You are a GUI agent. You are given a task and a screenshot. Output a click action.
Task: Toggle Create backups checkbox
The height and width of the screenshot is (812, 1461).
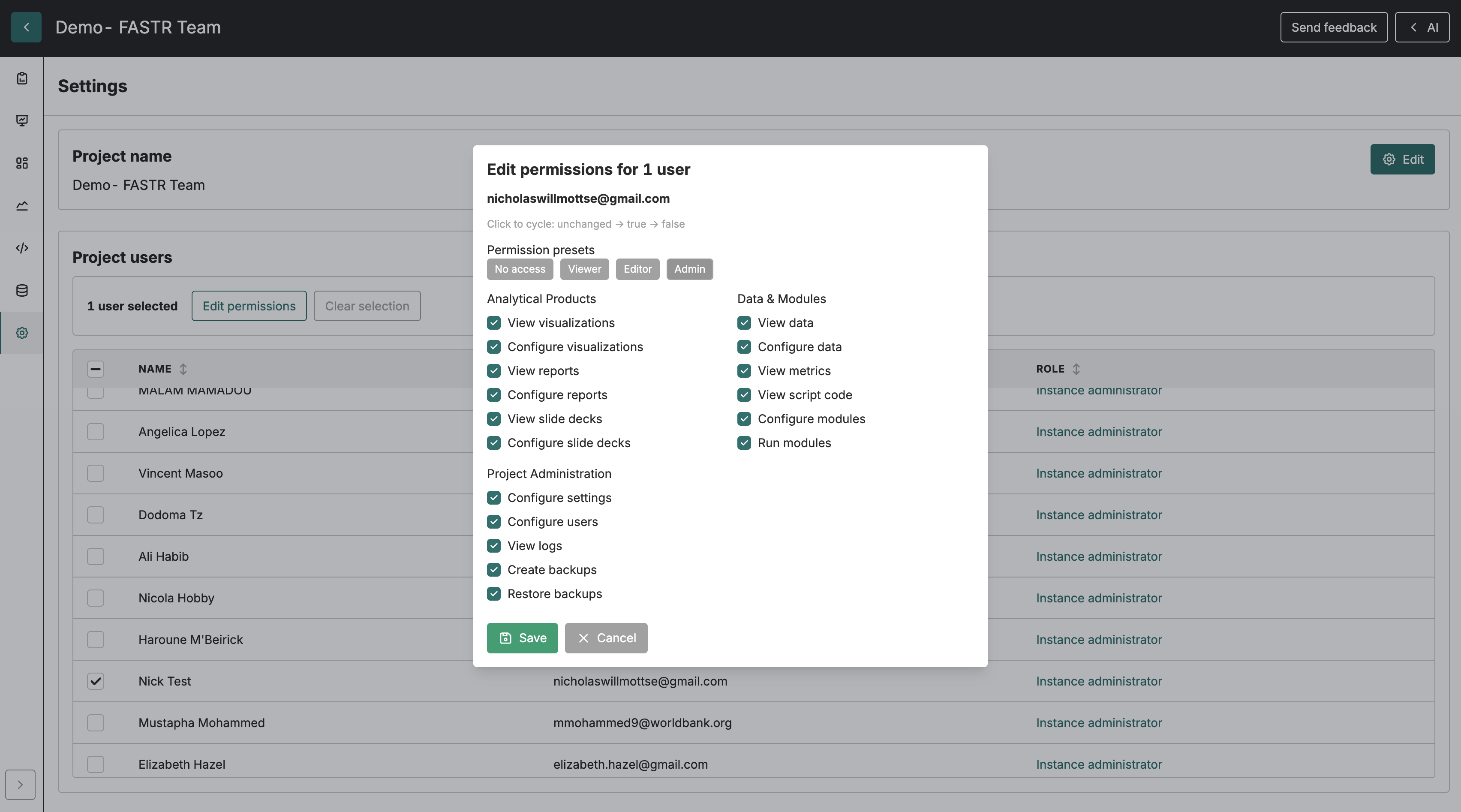coord(494,570)
